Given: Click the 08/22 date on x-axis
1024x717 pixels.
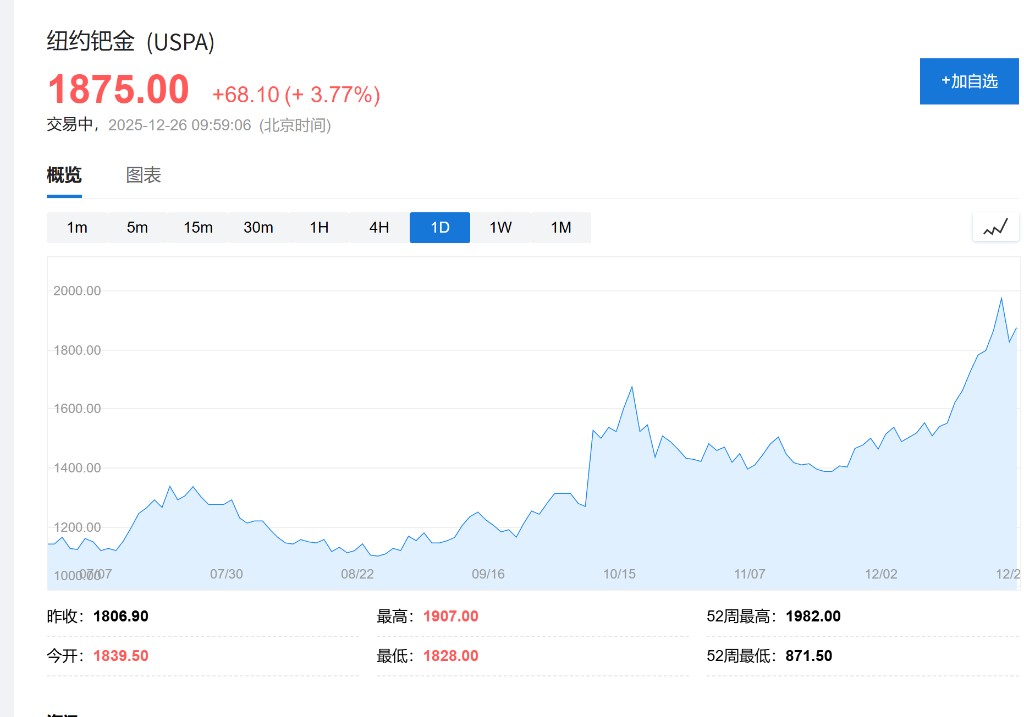Looking at the screenshot, I should click(x=357, y=574).
